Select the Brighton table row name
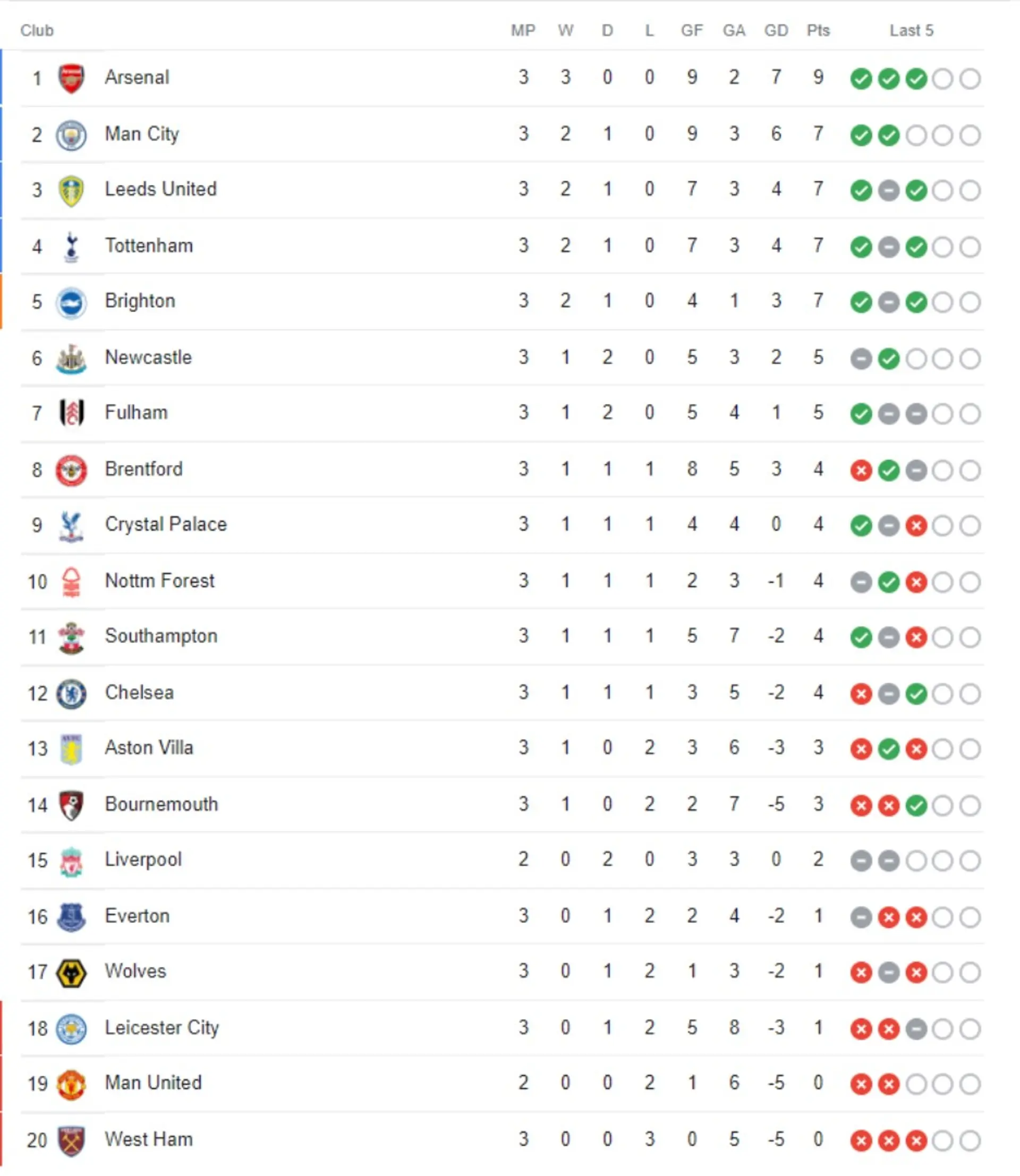The image size is (1020, 1176). click(x=140, y=301)
